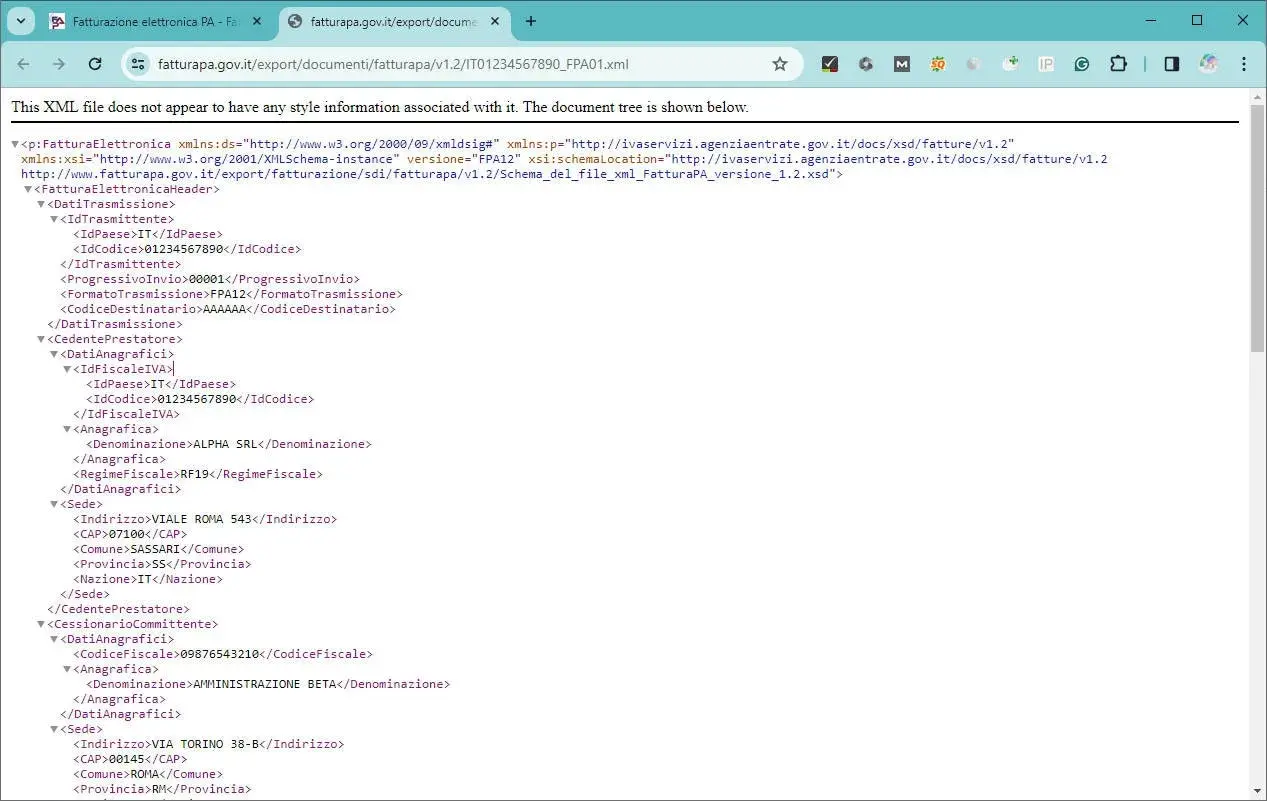1267x801 pixels.
Task: Collapse the p:FatturaElettronica root node
Action: pos(15,144)
